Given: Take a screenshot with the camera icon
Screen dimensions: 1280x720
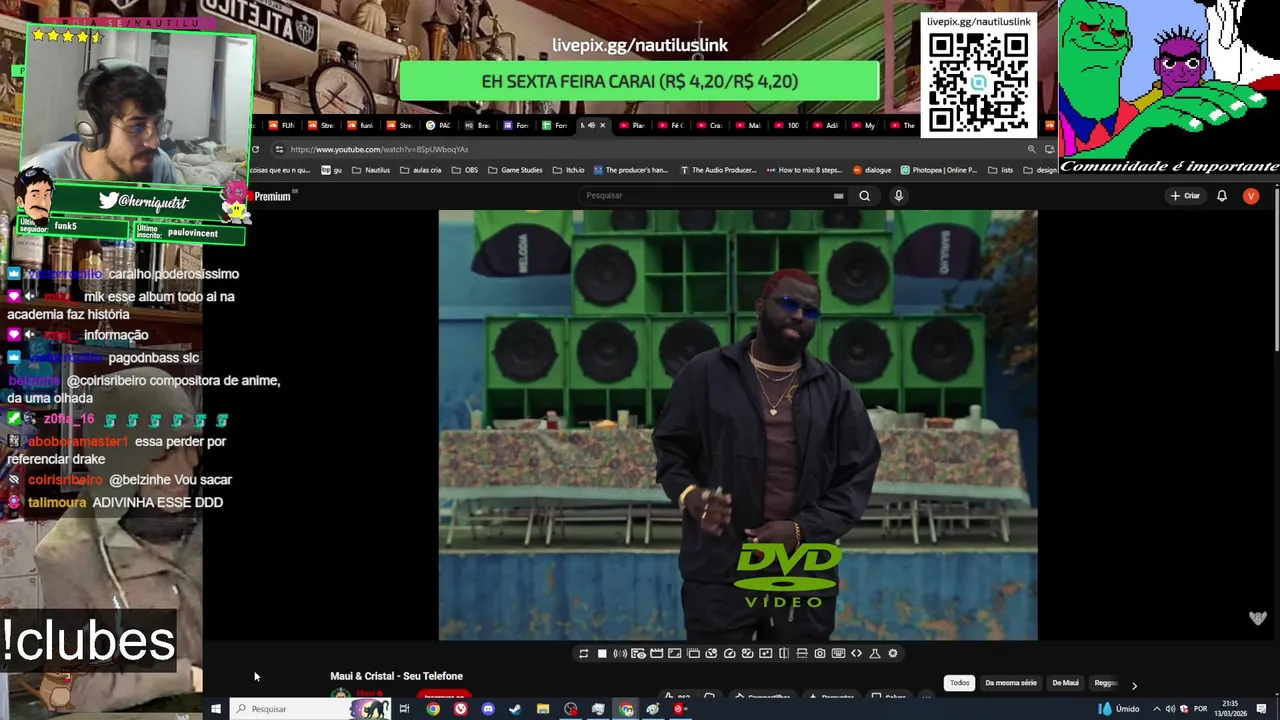Looking at the screenshot, I should 820,653.
